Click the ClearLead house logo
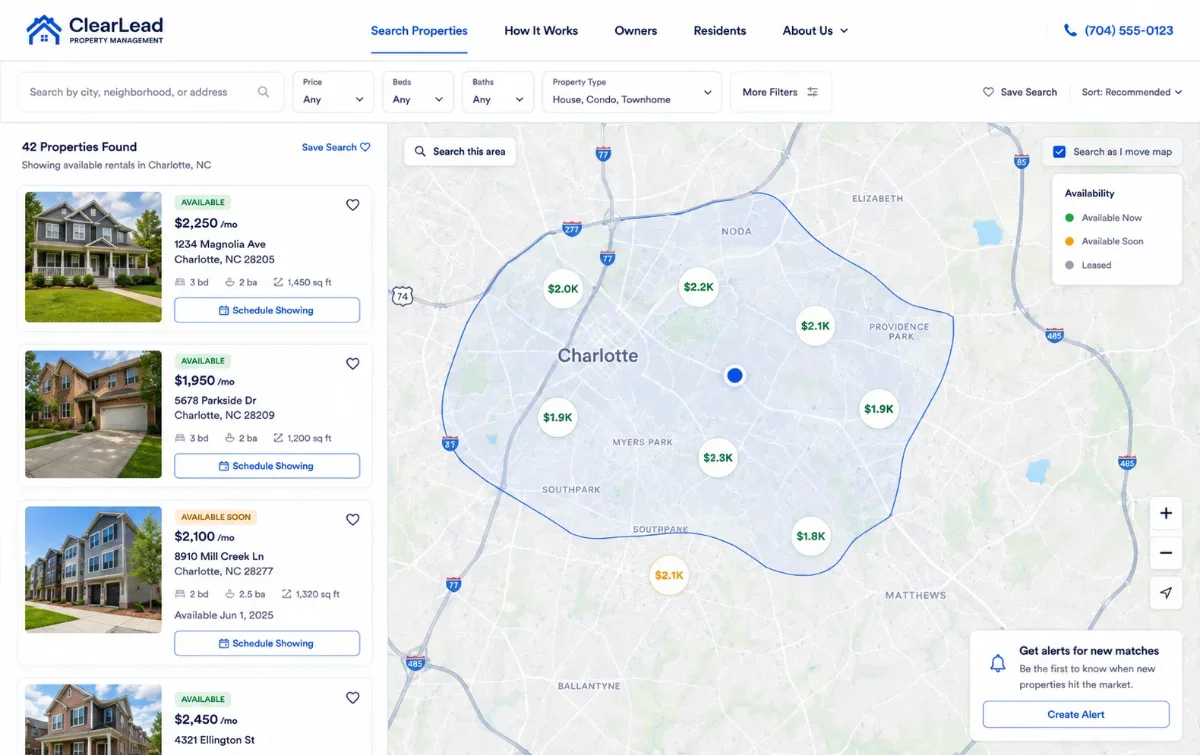1200x755 pixels. coord(43,30)
